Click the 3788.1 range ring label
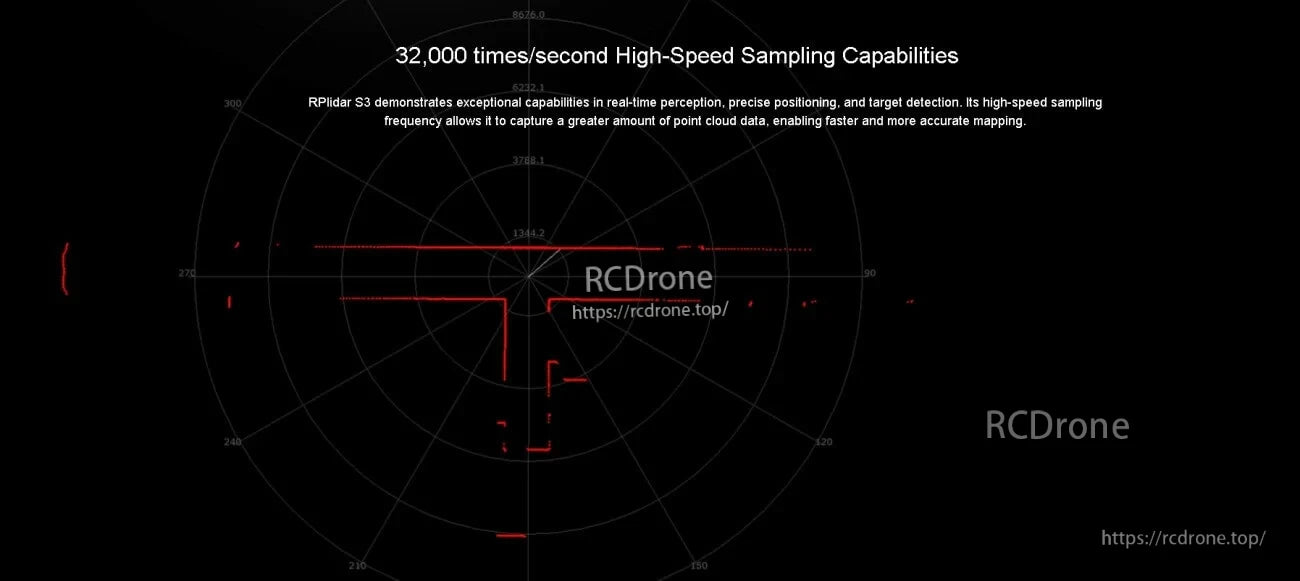This screenshot has height=581, width=1300. pos(528,160)
